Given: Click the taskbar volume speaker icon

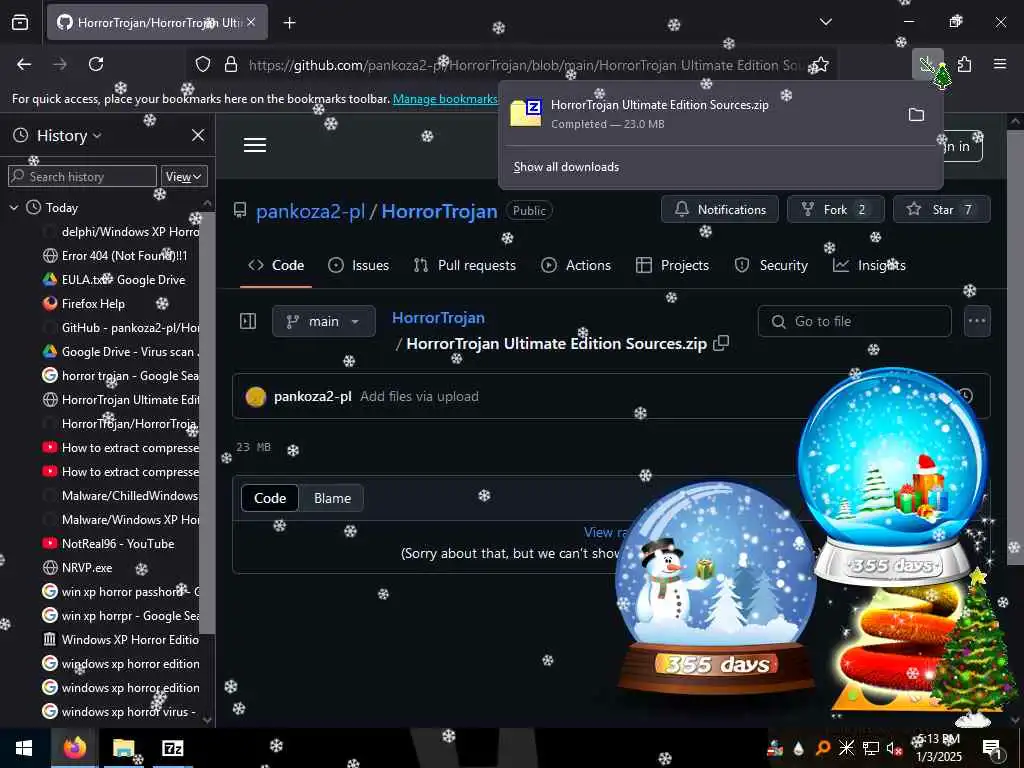Looking at the screenshot, I should pos(893,749).
